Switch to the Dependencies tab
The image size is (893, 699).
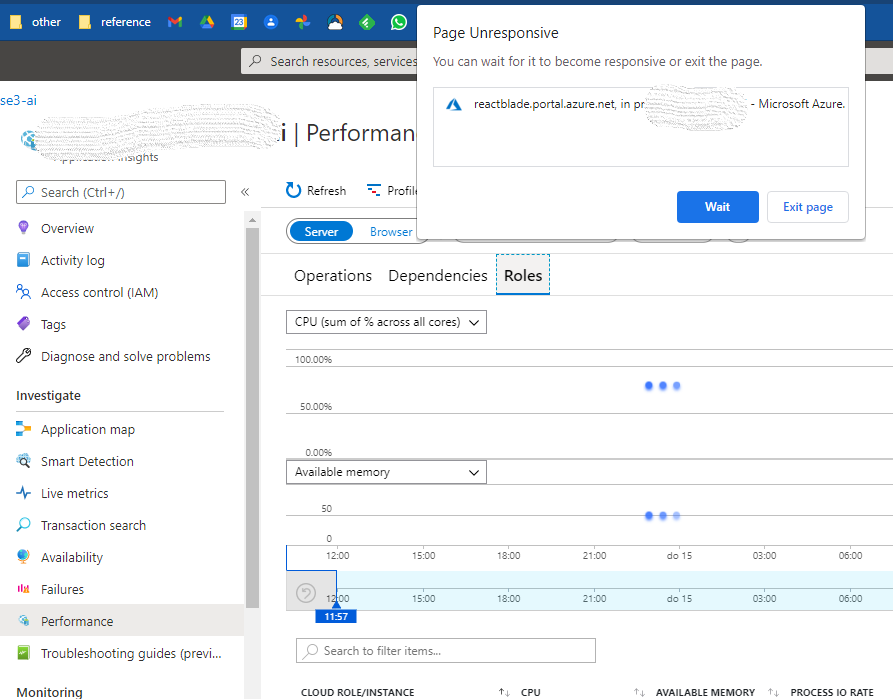tap(437, 276)
